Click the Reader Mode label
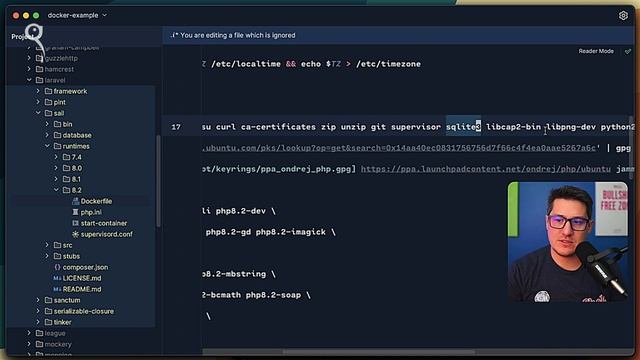640x360 pixels. (x=596, y=51)
